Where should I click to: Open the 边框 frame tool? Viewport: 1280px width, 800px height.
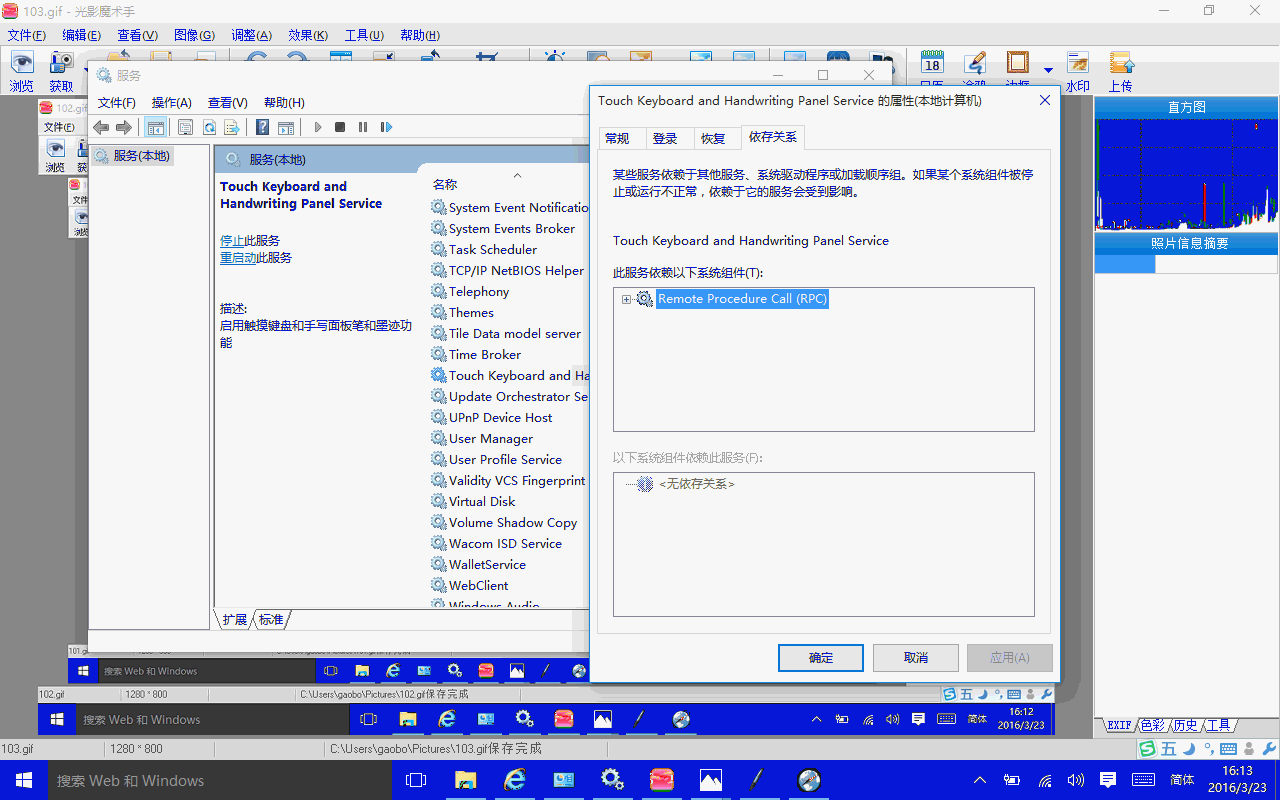pos(1018,64)
